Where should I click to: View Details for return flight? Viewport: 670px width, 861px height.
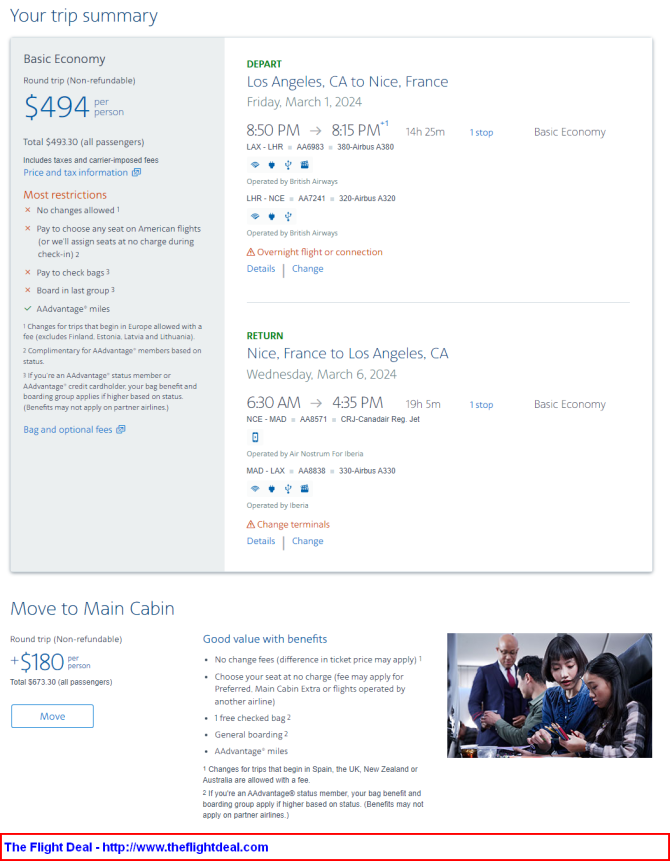coord(261,541)
